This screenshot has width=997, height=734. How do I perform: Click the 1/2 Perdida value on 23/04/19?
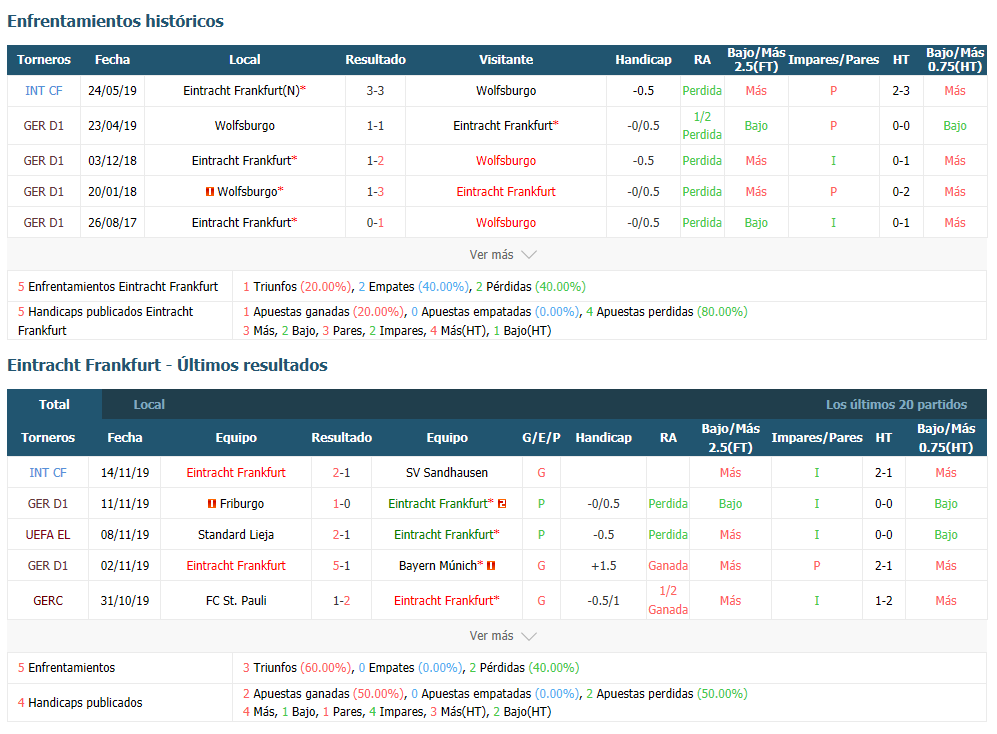[702, 126]
